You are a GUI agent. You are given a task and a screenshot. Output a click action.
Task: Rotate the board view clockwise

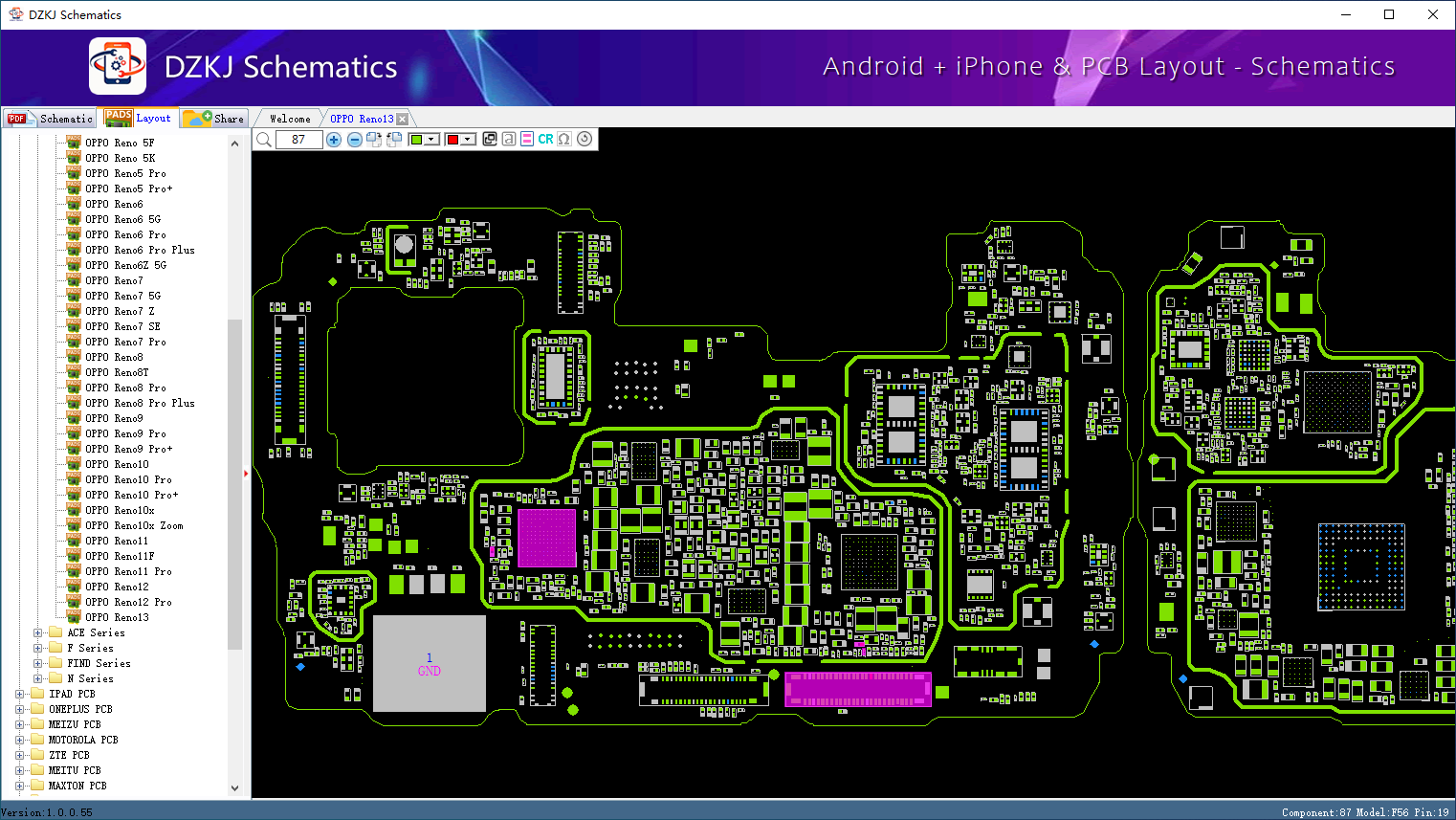tap(374, 140)
